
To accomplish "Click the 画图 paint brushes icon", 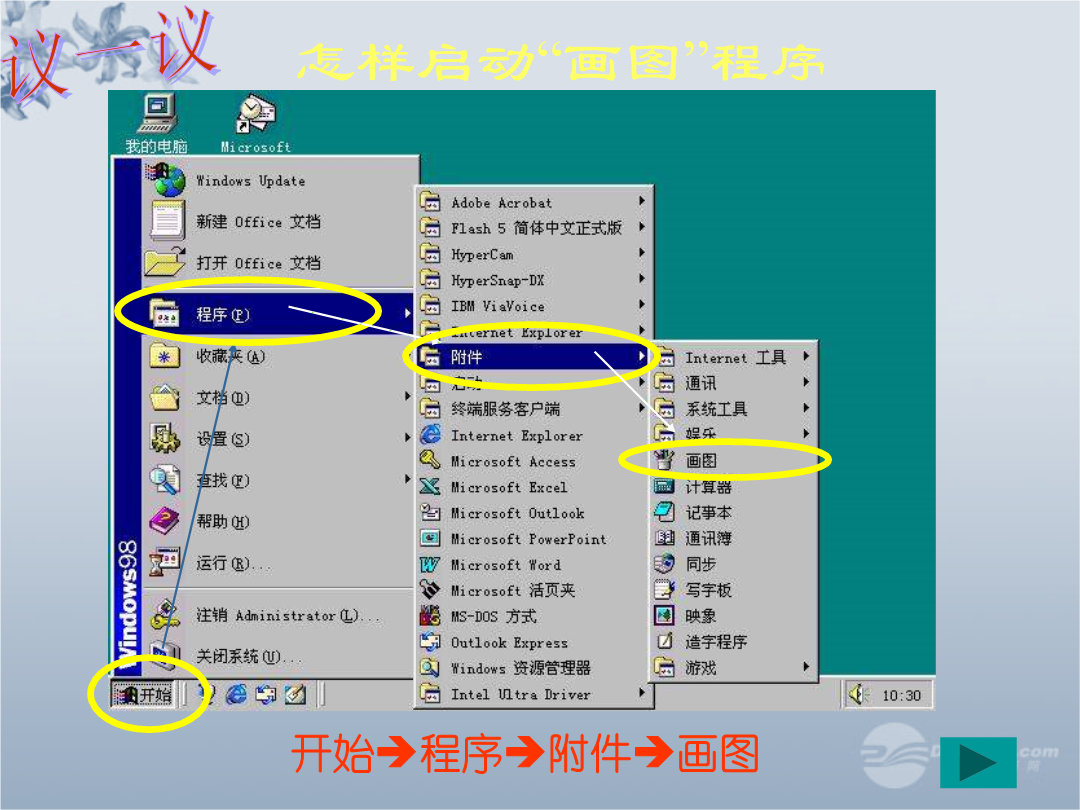I will [664, 459].
